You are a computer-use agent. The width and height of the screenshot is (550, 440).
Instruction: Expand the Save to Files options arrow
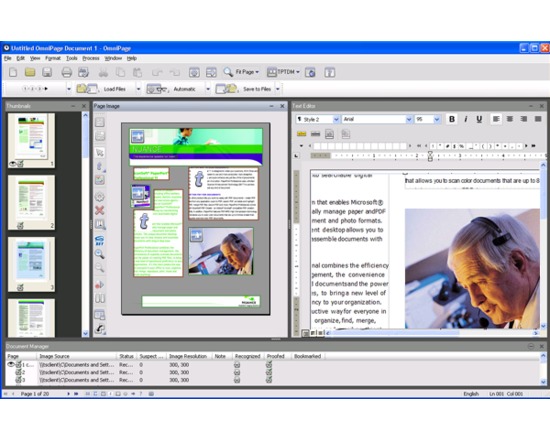278,89
